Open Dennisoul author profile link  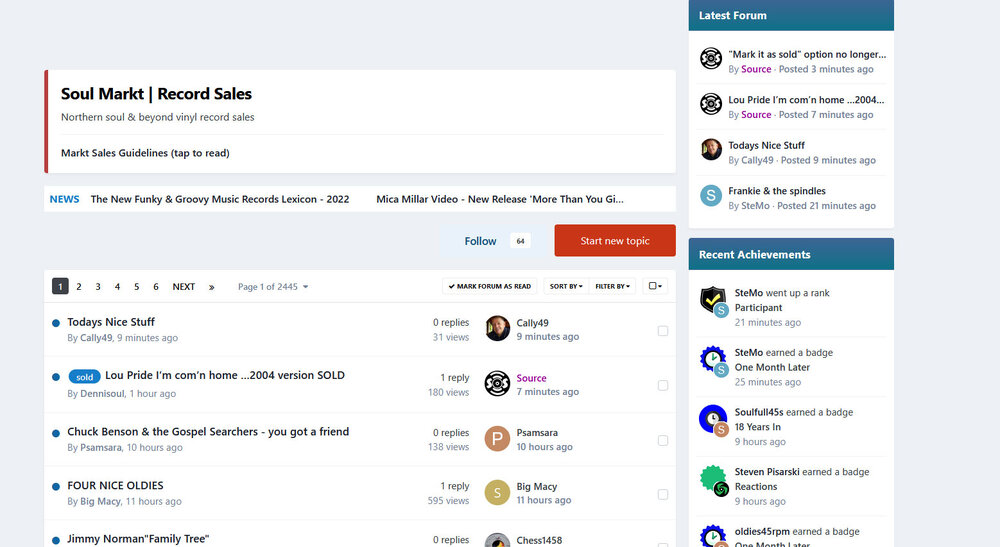click(x=102, y=393)
